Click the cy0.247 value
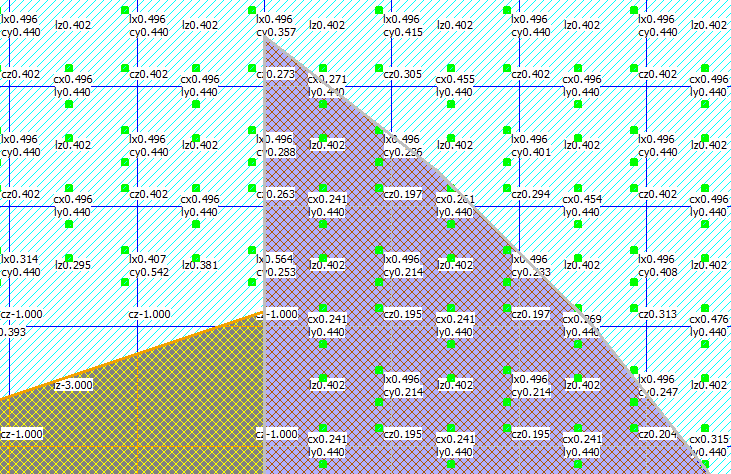The image size is (731, 474). (x=658, y=392)
